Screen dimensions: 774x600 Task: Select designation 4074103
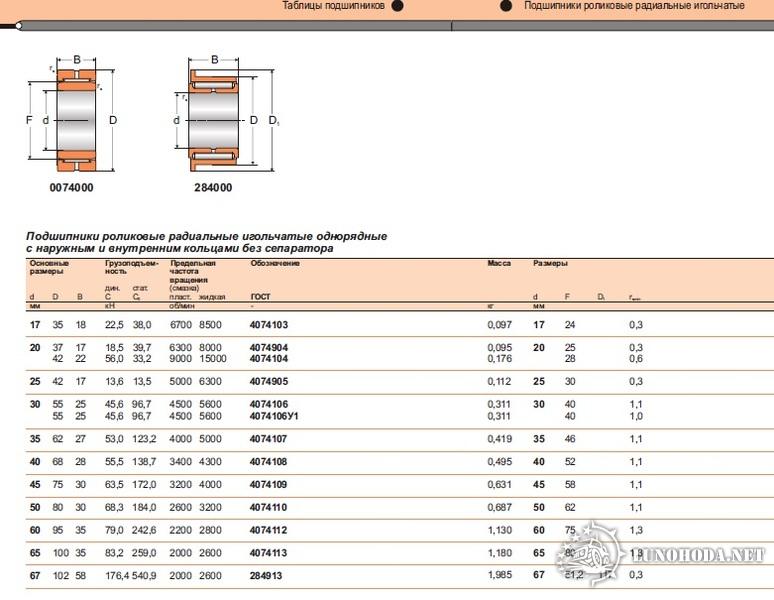tap(269, 325)
